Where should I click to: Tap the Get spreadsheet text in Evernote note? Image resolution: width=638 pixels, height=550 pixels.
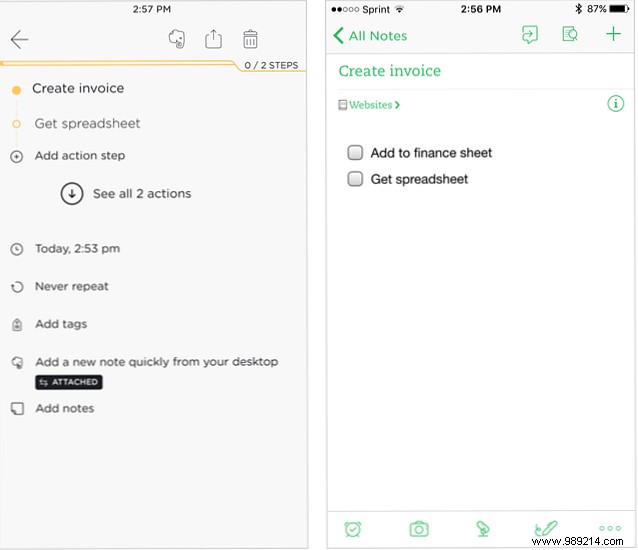pyautogui.click(x=419, y=179)
